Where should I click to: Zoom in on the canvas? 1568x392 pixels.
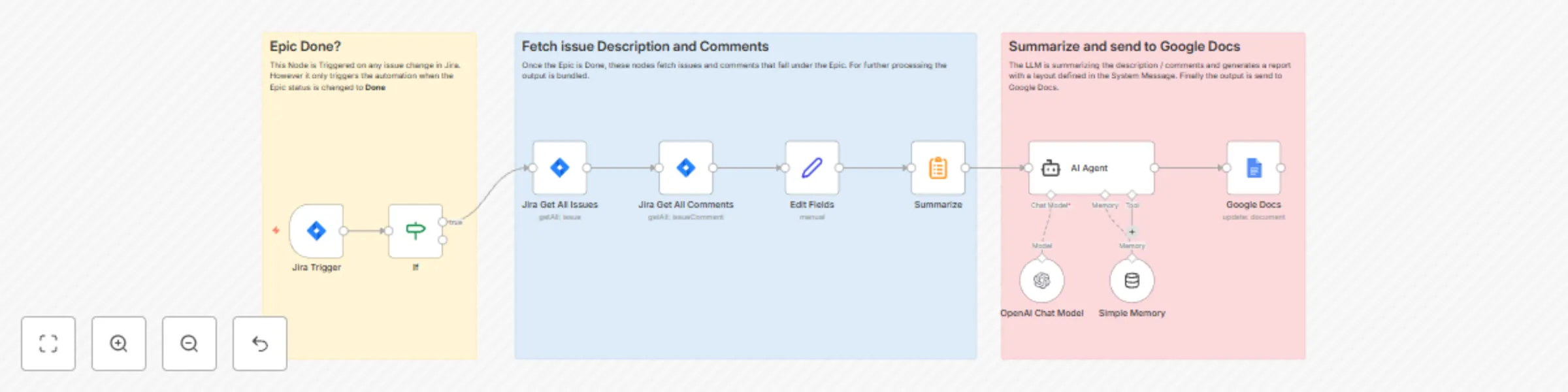(x=119, y=344)
